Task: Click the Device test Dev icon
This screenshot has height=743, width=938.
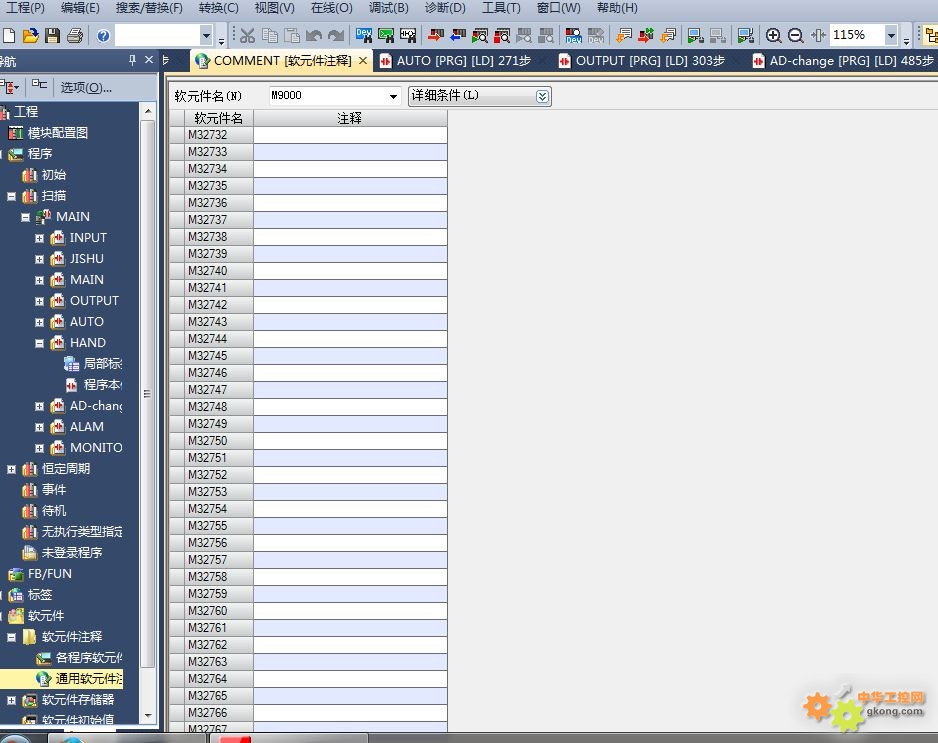Action: 574,35
